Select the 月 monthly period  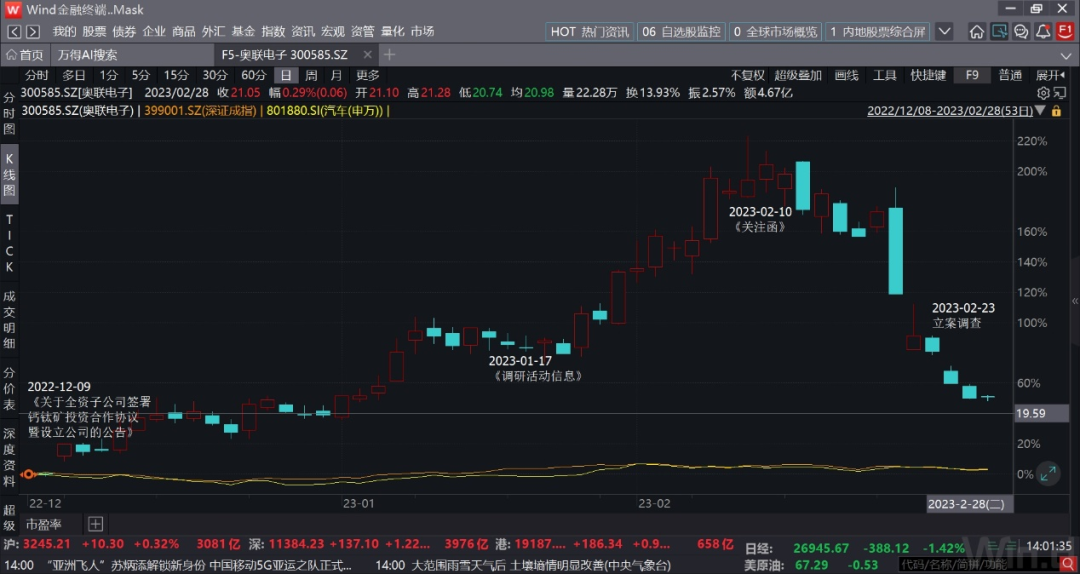coord(335,75)
